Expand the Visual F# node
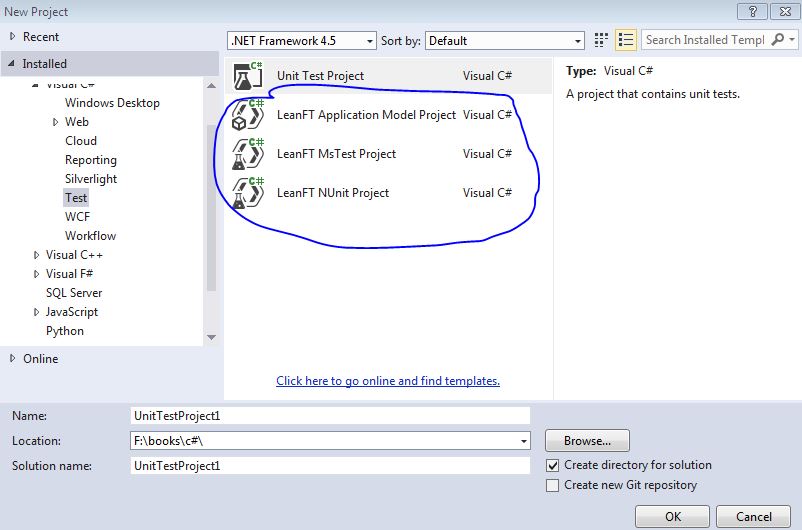The height and width of the screenshot is (530, 802). click(x=36, y=274)
